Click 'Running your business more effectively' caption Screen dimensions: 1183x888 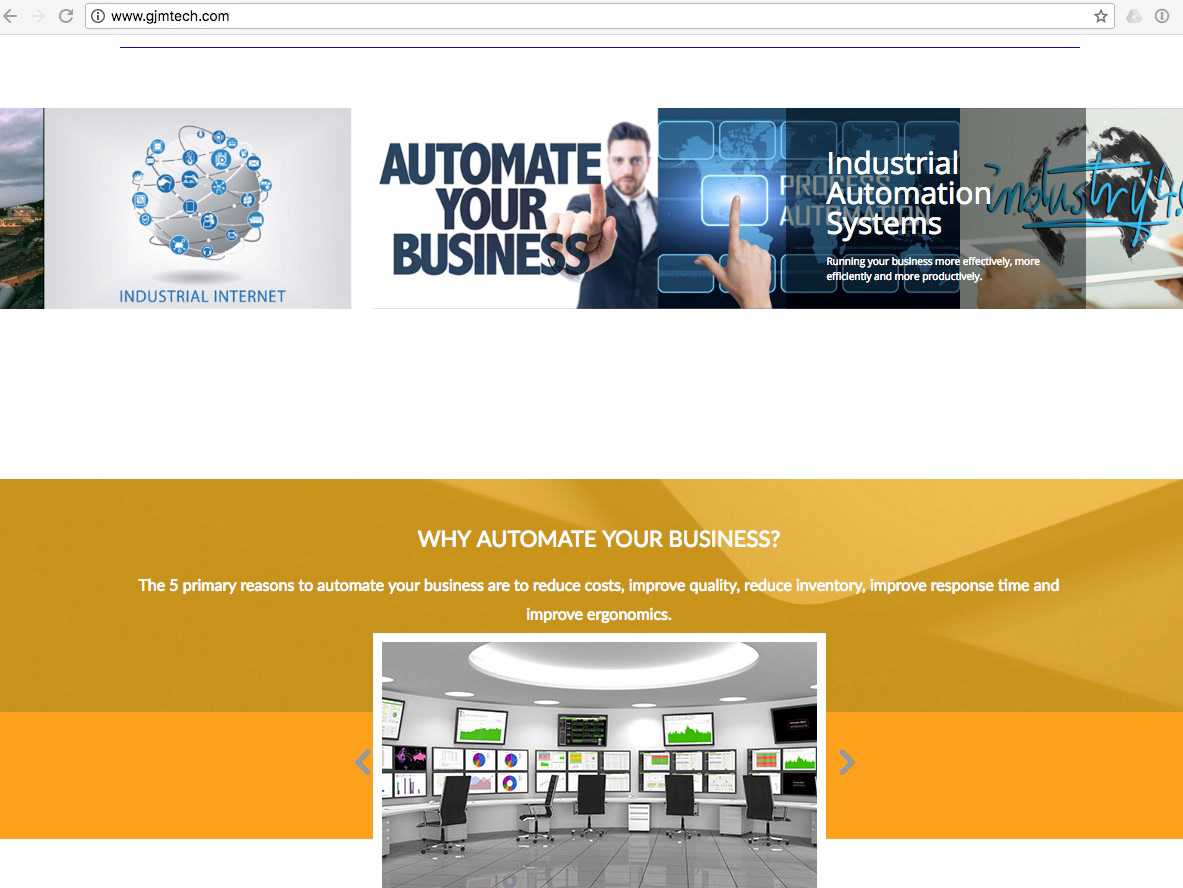point(933,269)
